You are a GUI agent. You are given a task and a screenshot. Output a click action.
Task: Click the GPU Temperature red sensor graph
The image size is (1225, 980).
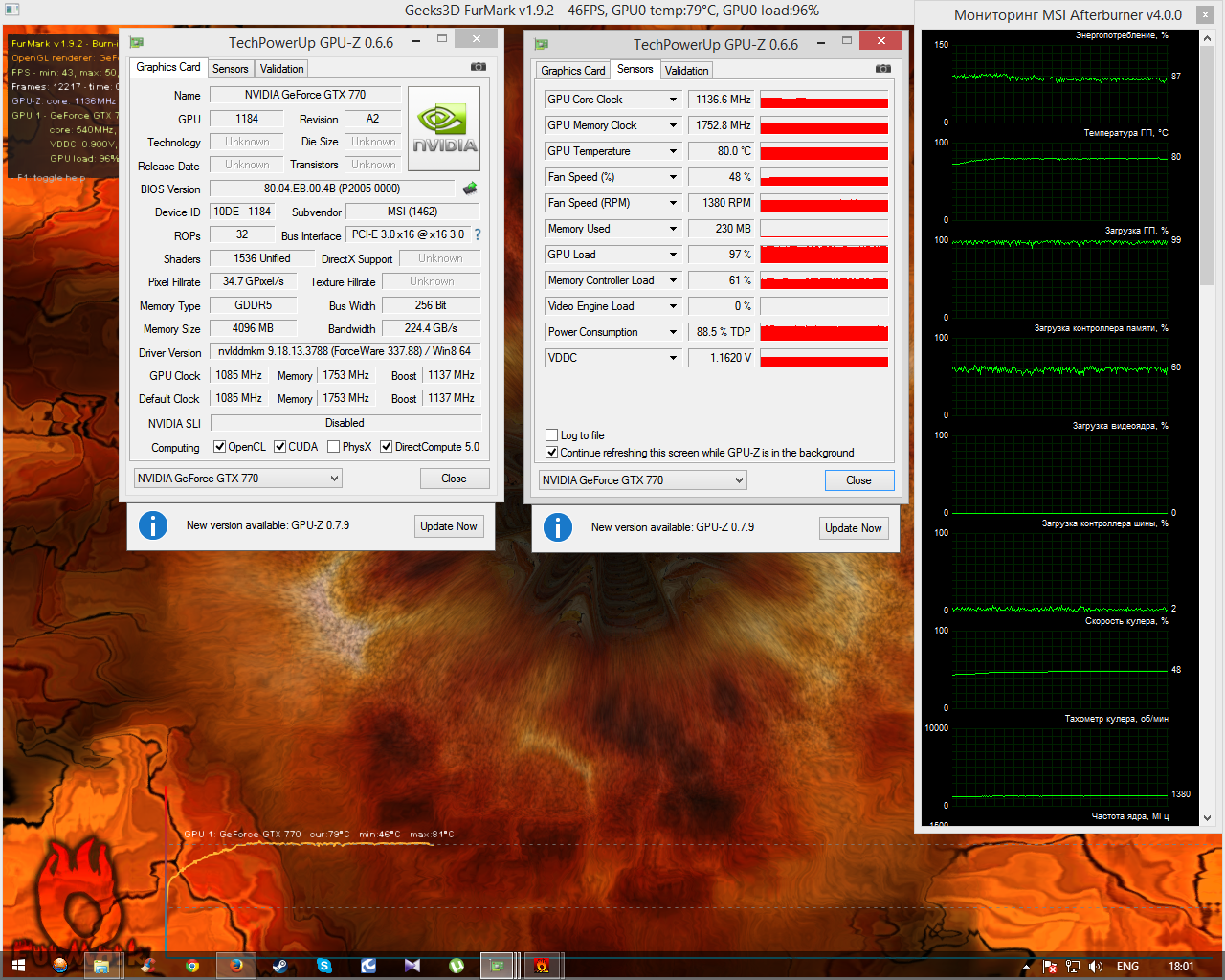coord(824,151)
